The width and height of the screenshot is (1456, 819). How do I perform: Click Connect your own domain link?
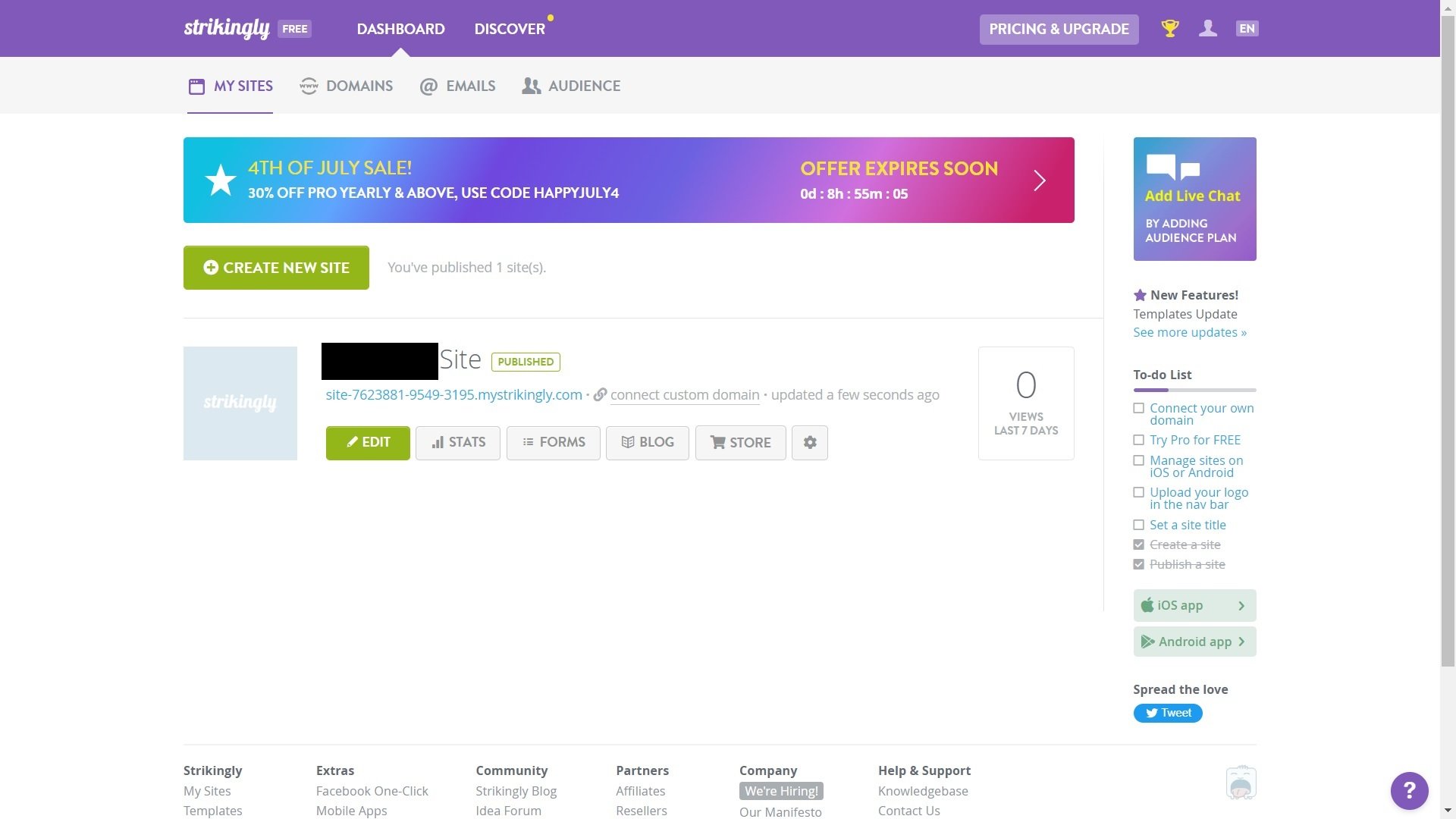coord(1201,414)
